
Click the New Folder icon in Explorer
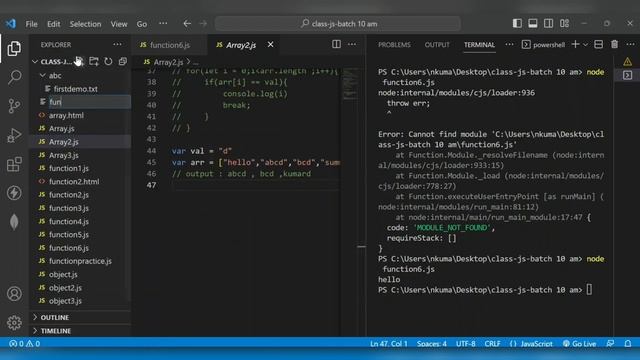pos(93,62)
